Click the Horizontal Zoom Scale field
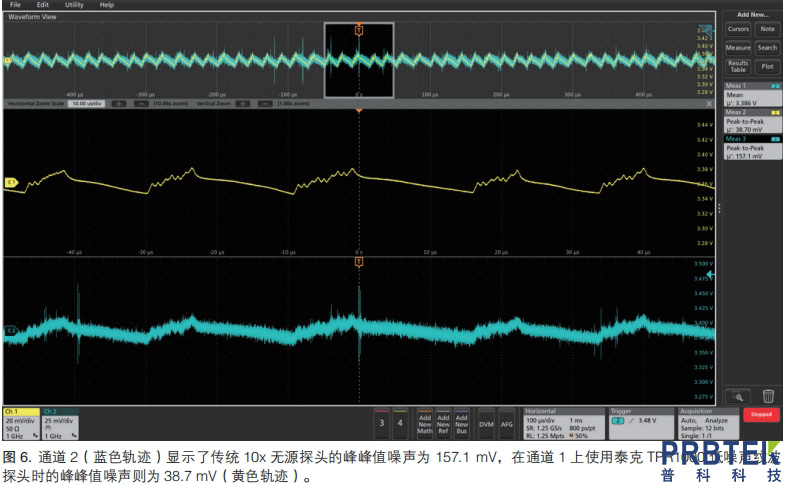 (x=84, y=102)
